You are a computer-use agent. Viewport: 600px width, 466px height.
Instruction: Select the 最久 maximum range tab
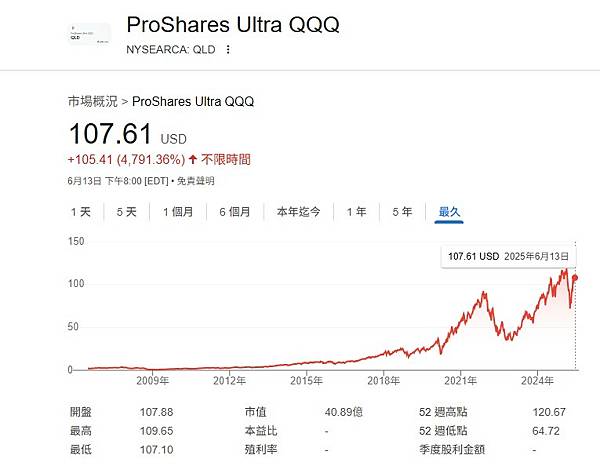[x=450, y=212]
